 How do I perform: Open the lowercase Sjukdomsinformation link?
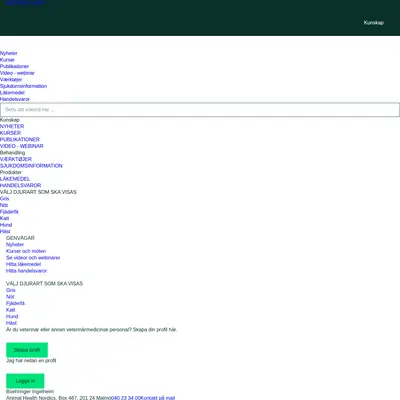click(x=23, y=86)
